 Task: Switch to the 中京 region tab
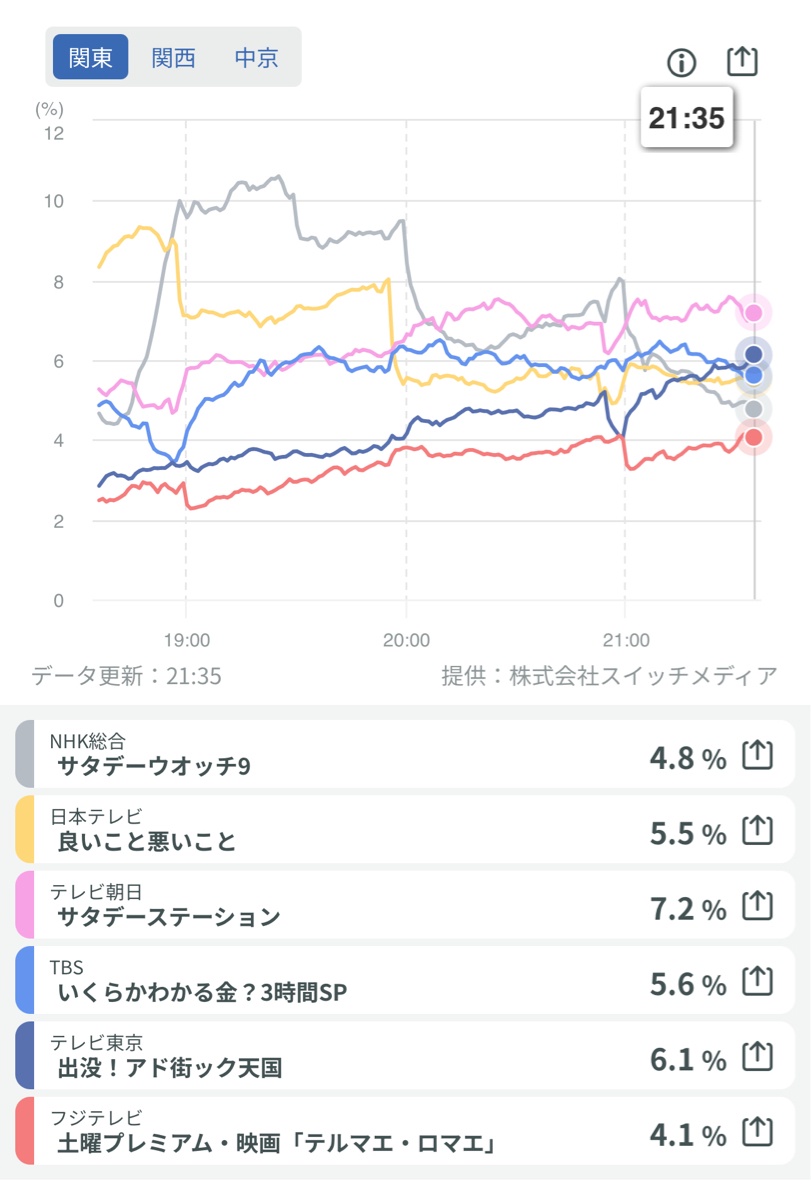point(256,58)
